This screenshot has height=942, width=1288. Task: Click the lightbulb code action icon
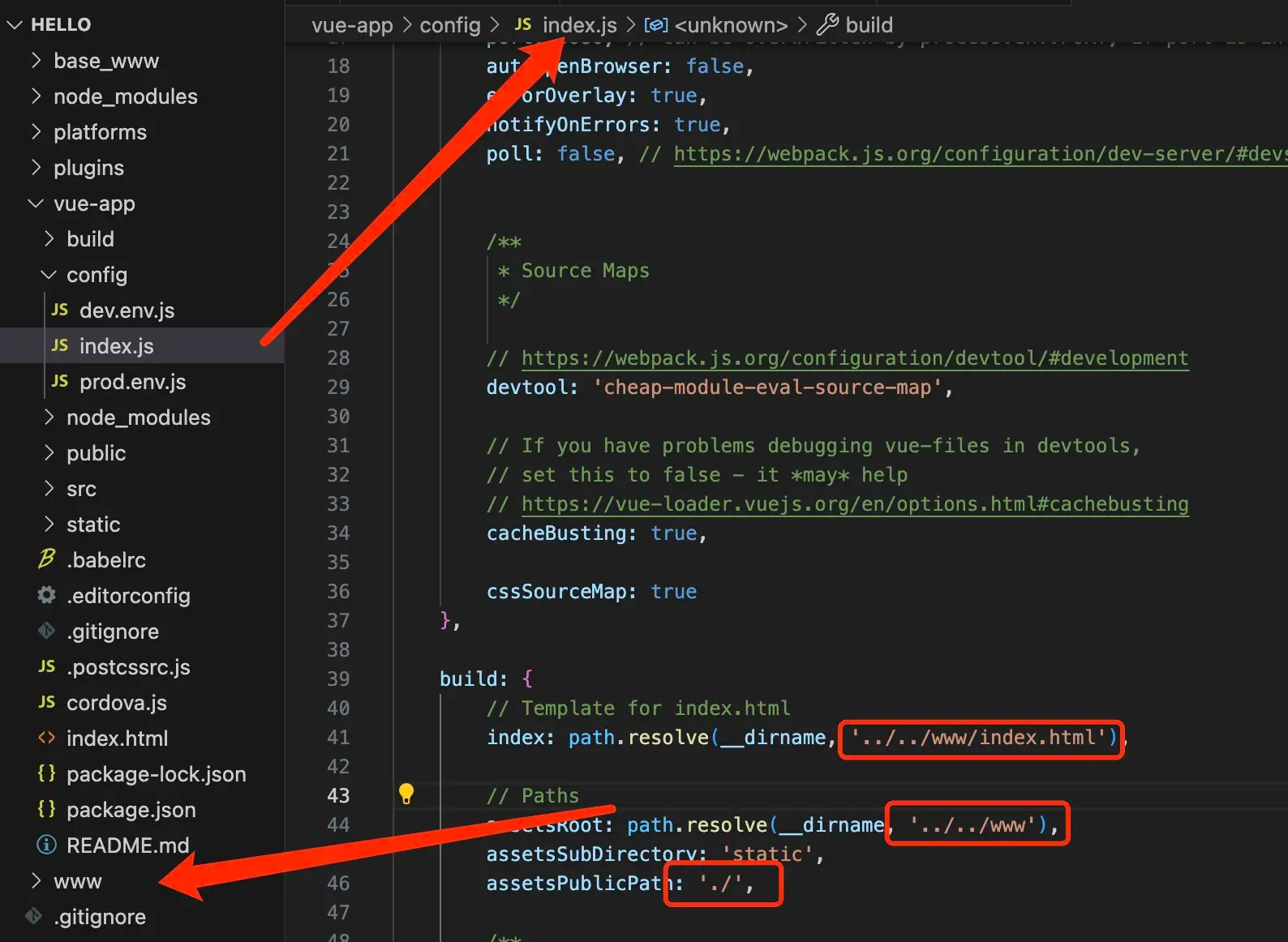point(406,794)
